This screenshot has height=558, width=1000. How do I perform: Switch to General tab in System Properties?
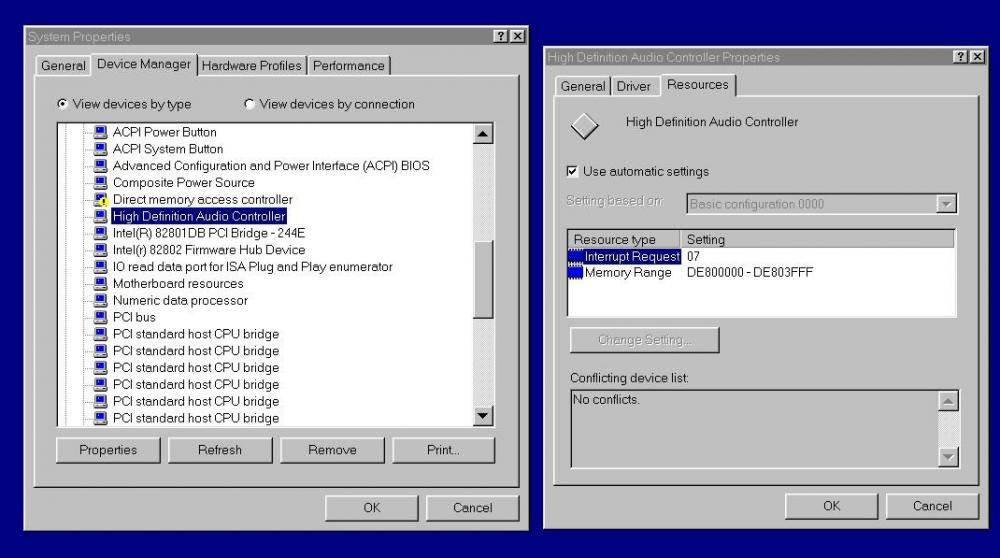(63, 66)
